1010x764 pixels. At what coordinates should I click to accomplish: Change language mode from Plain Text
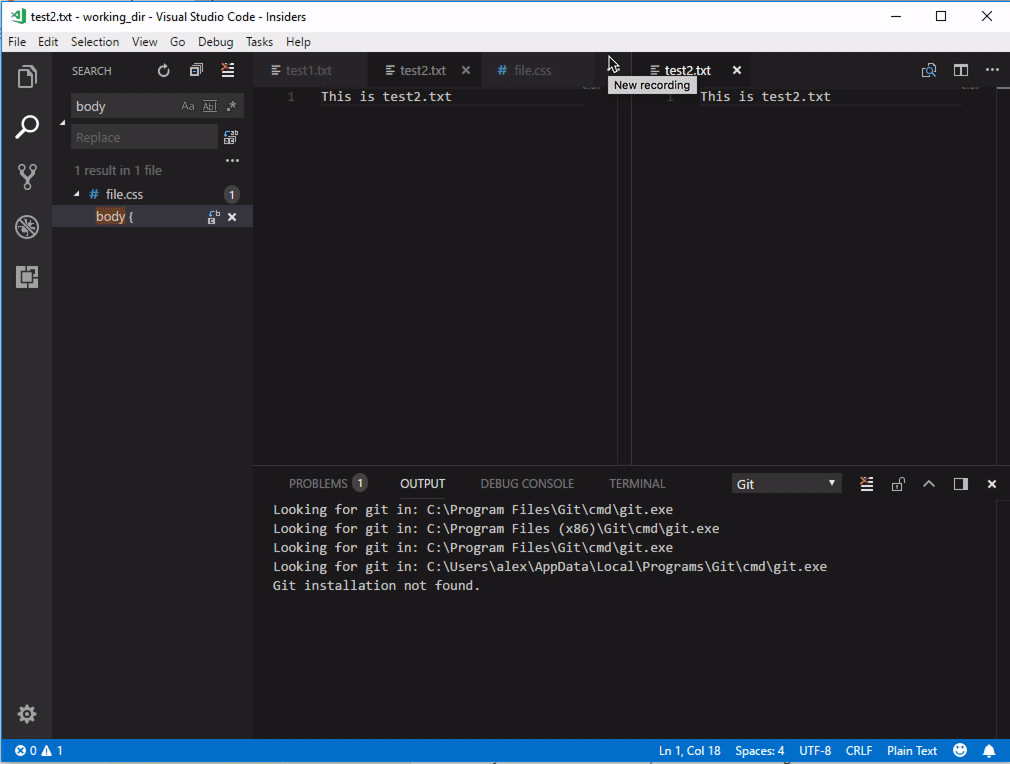[911, 750]
